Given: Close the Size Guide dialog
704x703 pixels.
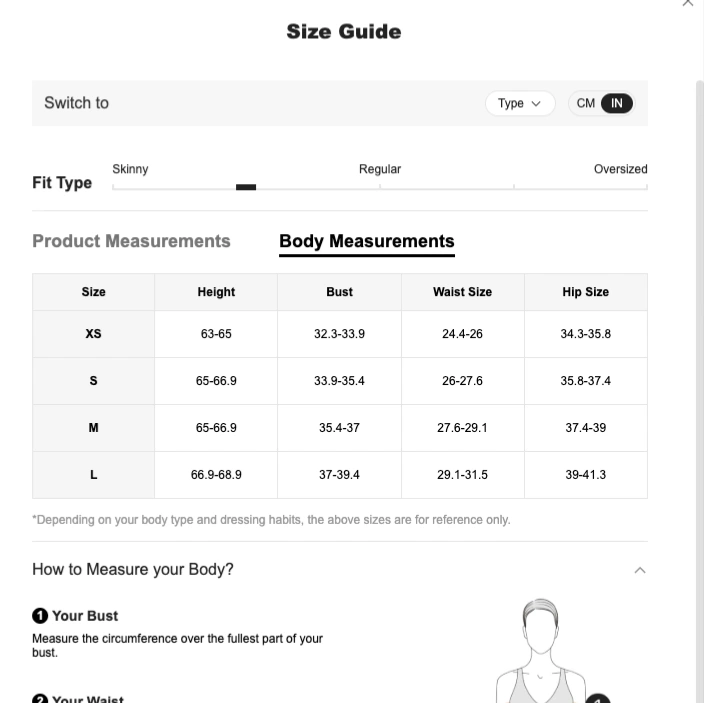Looking at the screenshot, I should pyautogui.click(x=687, y=3).
